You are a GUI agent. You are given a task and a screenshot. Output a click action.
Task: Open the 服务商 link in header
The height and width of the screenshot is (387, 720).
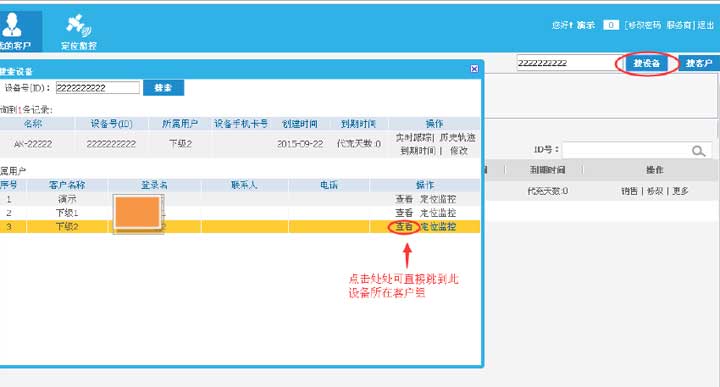click(x=679, y=25)
